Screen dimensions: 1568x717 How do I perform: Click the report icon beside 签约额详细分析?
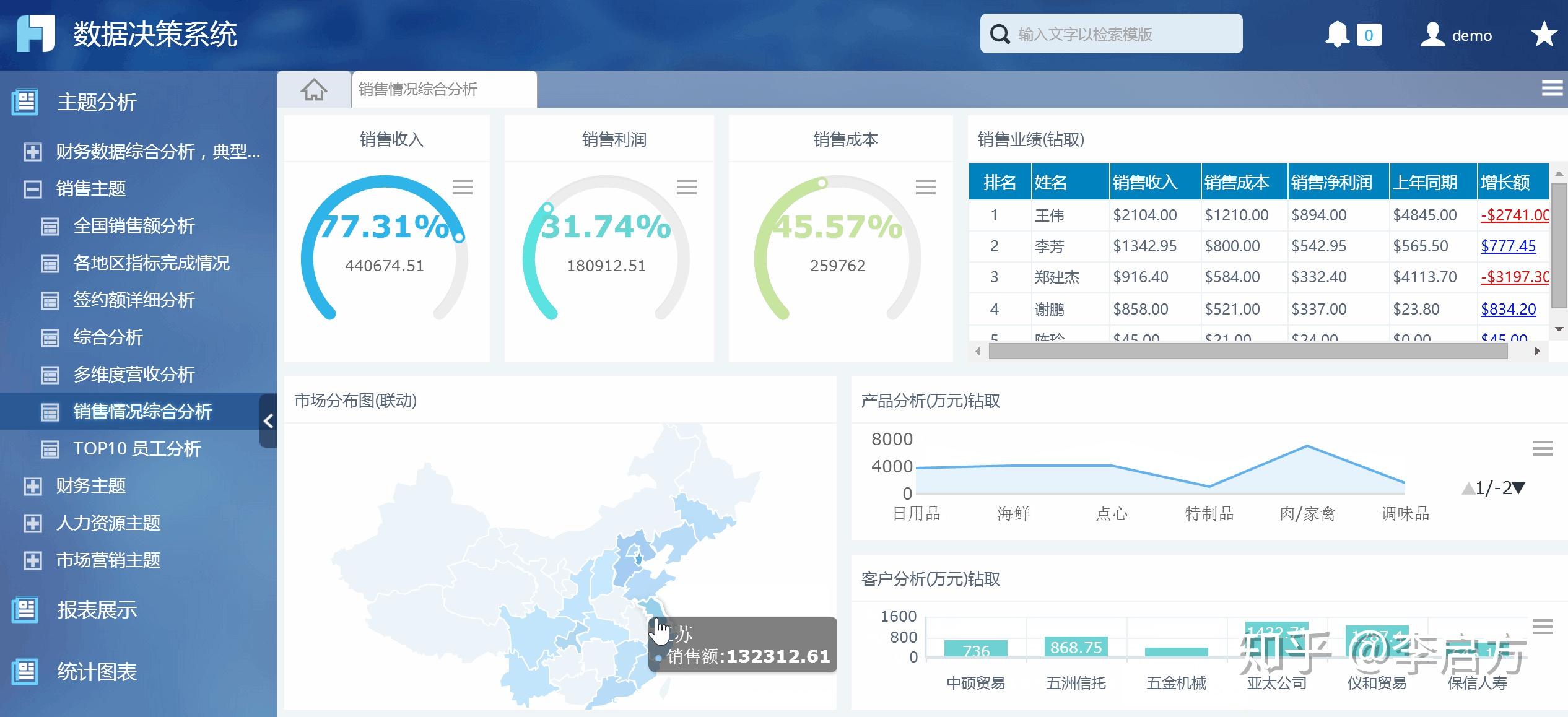pos(50,301)
